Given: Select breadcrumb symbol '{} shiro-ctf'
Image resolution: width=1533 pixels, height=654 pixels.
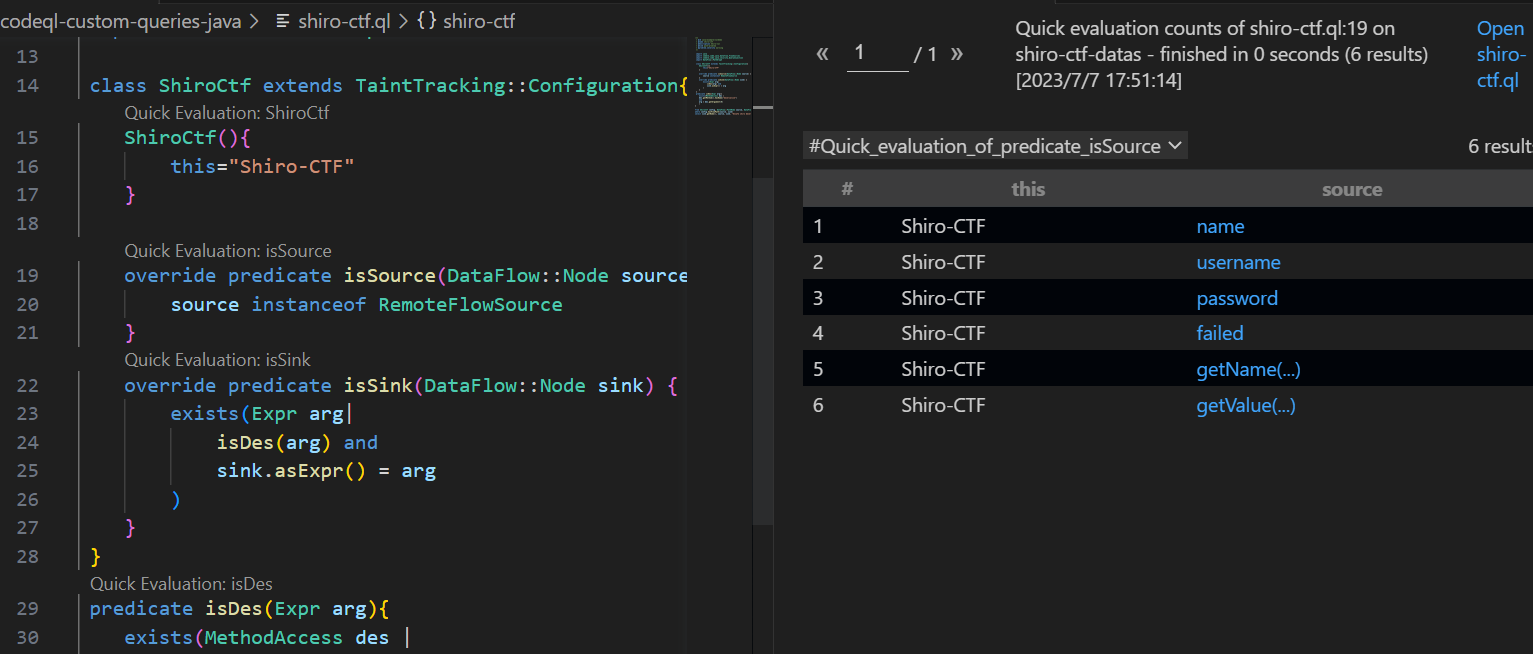Looking at the screenshot, I should click(466, 20).
